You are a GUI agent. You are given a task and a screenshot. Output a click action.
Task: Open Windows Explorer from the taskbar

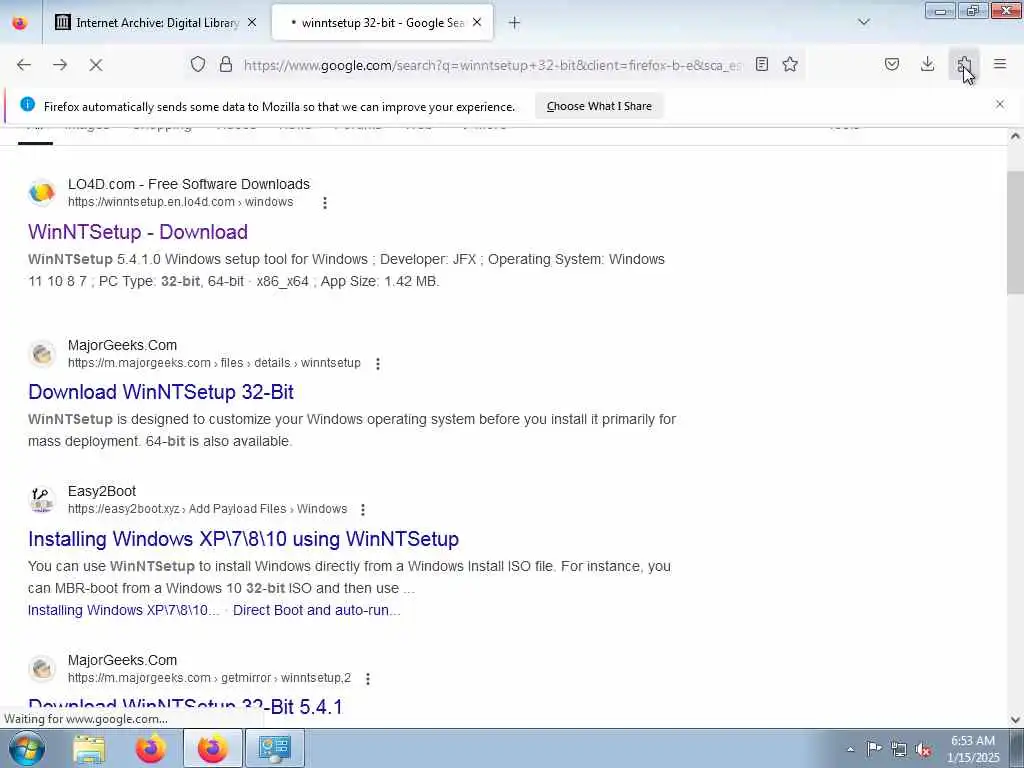pos(89,748)
